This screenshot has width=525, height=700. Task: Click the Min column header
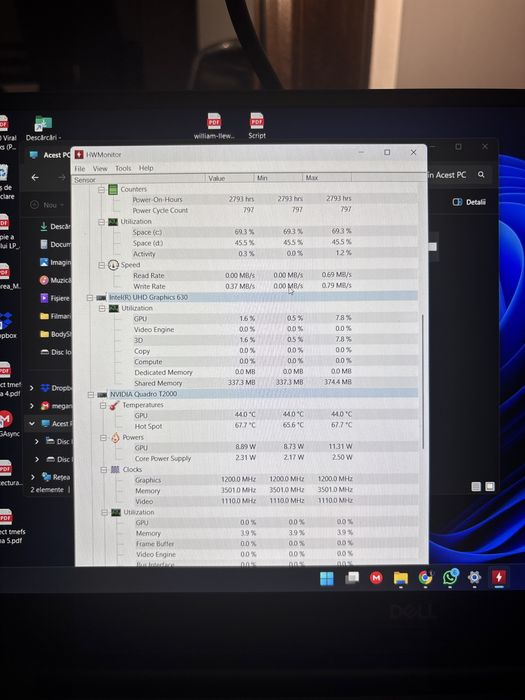point(278,178)
